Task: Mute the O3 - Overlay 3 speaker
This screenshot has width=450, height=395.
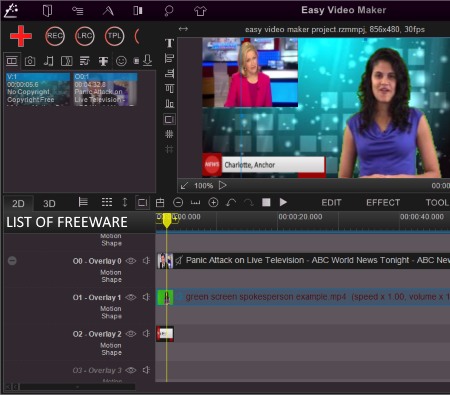Action: pyautogui.click(x=146, y=370)
